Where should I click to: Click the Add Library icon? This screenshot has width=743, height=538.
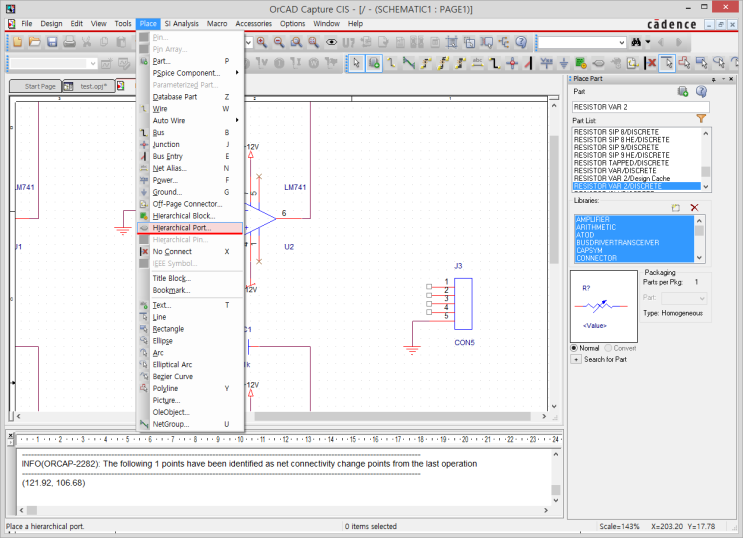click(676, 208)
